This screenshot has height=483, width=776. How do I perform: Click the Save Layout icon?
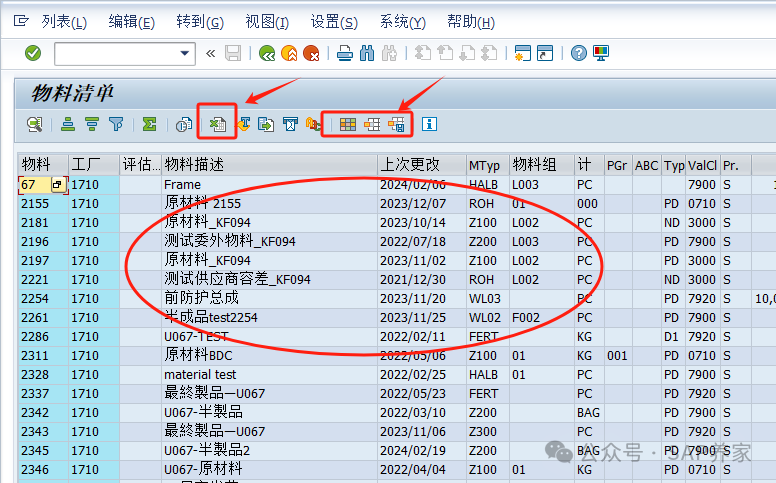(396, 124)
